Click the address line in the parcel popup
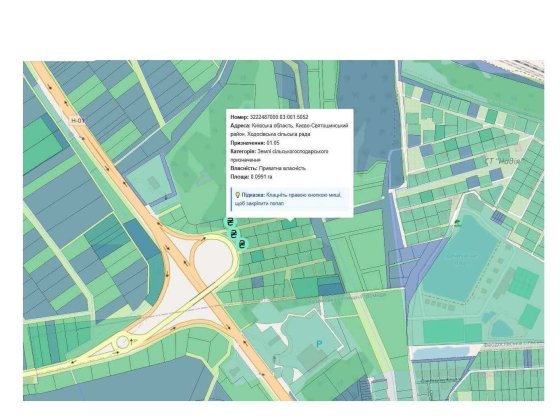The height and width of the screenshot is (420, 560). tap(289, 130)
